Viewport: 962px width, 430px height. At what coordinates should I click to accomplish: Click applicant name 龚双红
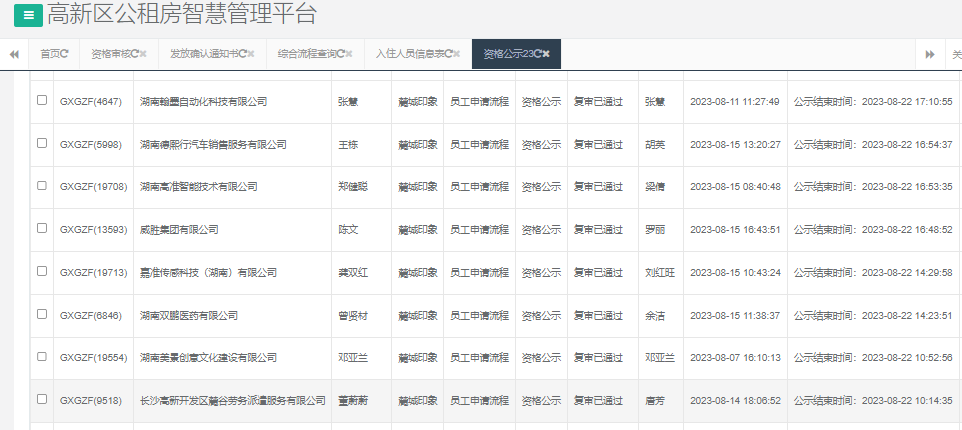click(353, 272)
